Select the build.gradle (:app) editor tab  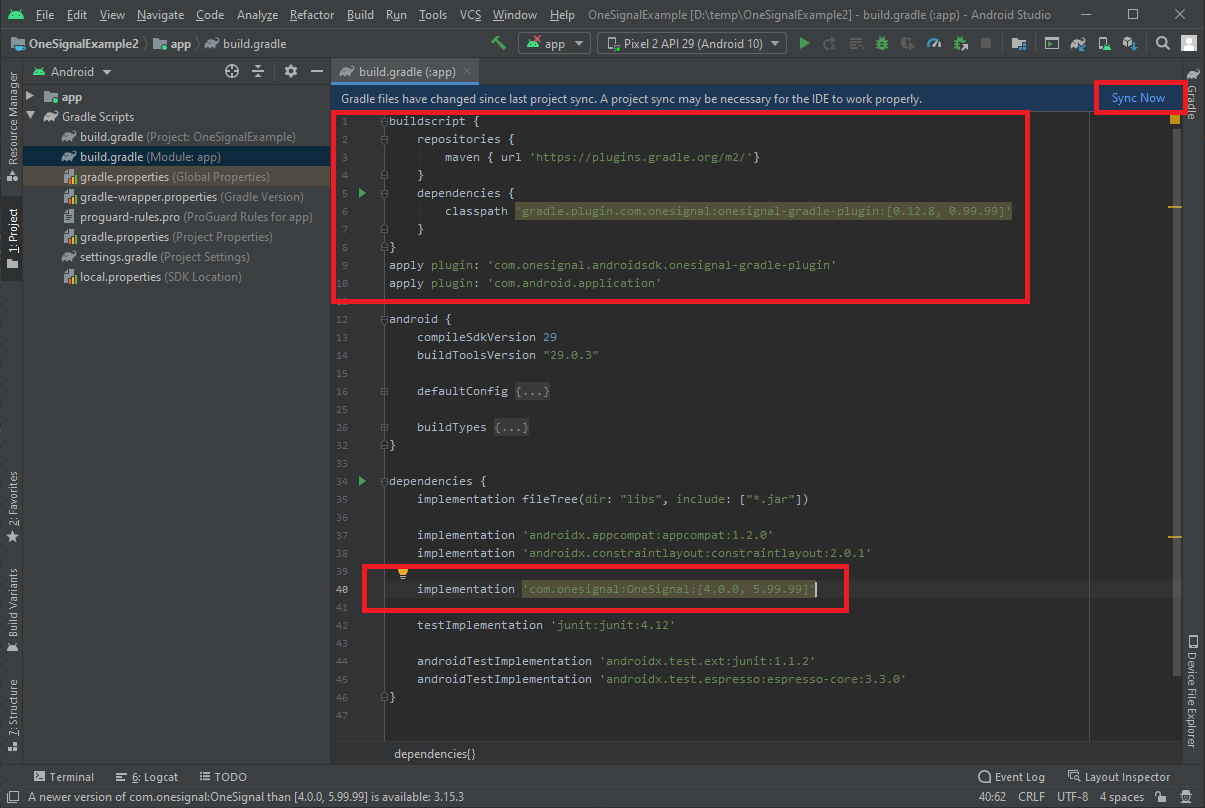point(407,72)
